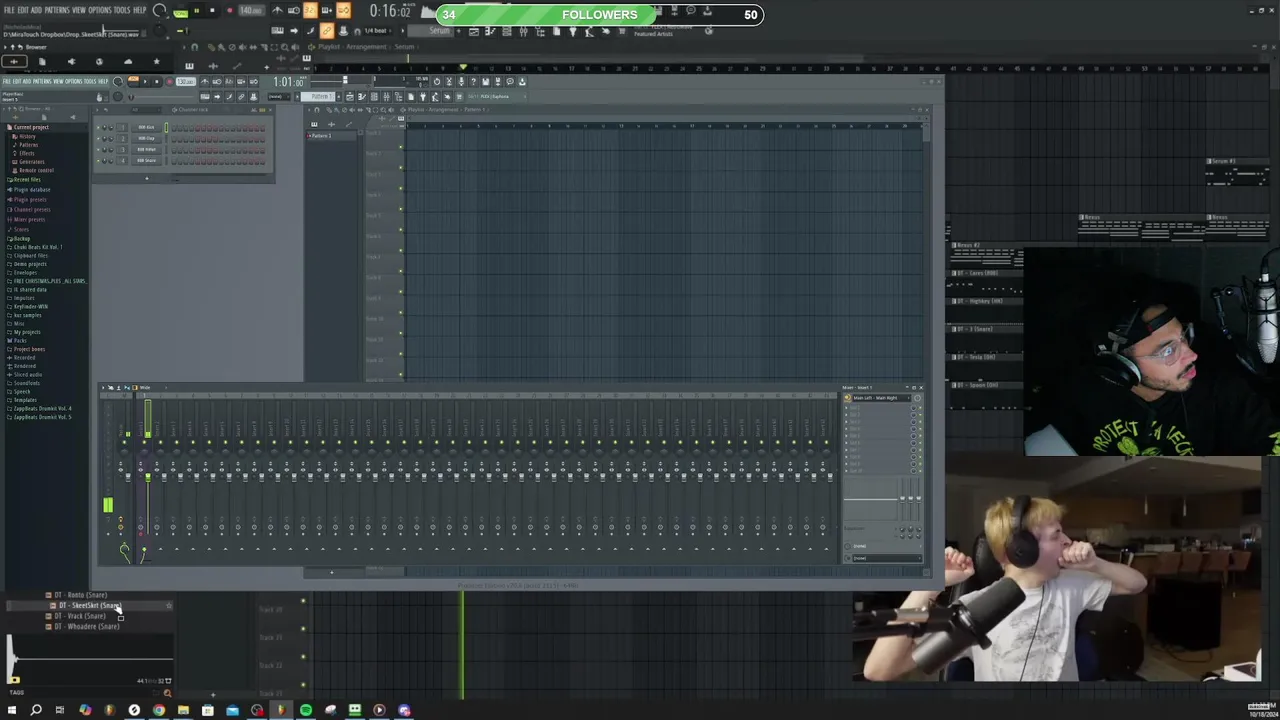
Task: Click the Windows Start button
Action: pyautogui.click(x=12, y=710)
